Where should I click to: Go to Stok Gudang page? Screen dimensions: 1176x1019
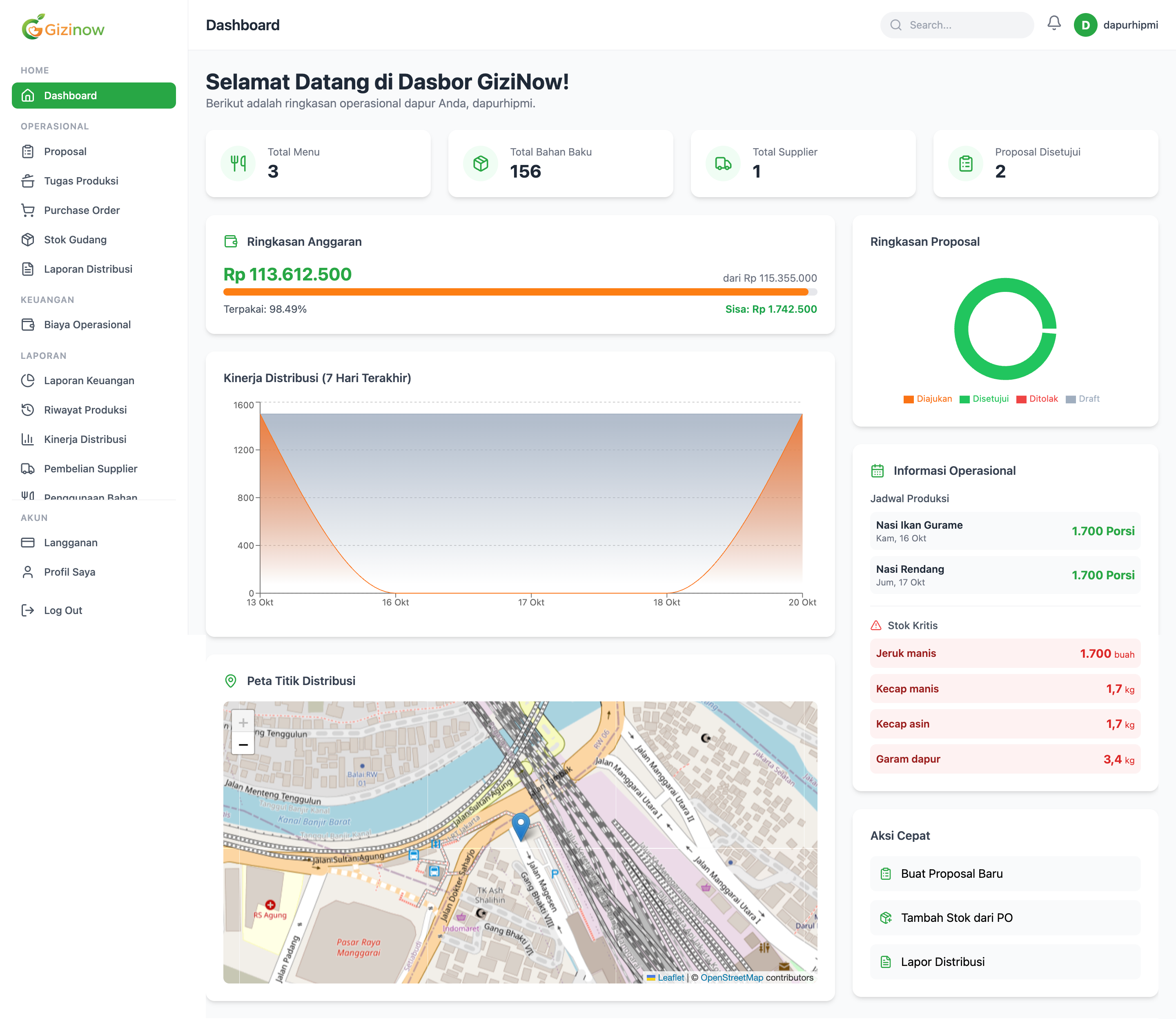pyautogui.click(x=75, y=240)
